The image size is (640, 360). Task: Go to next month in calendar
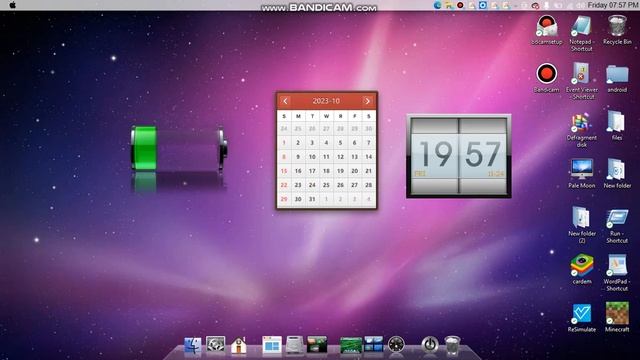367,101
